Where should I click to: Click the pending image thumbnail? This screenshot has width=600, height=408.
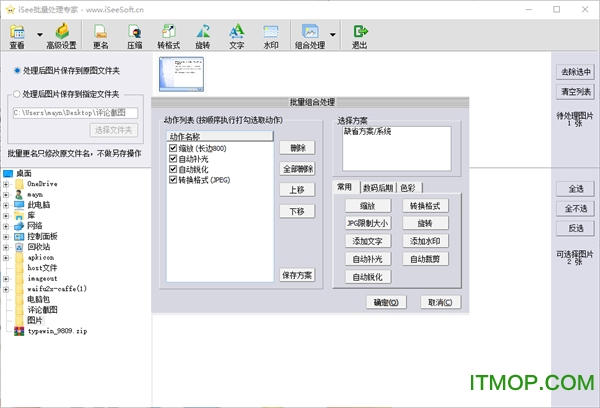point(181,74)
